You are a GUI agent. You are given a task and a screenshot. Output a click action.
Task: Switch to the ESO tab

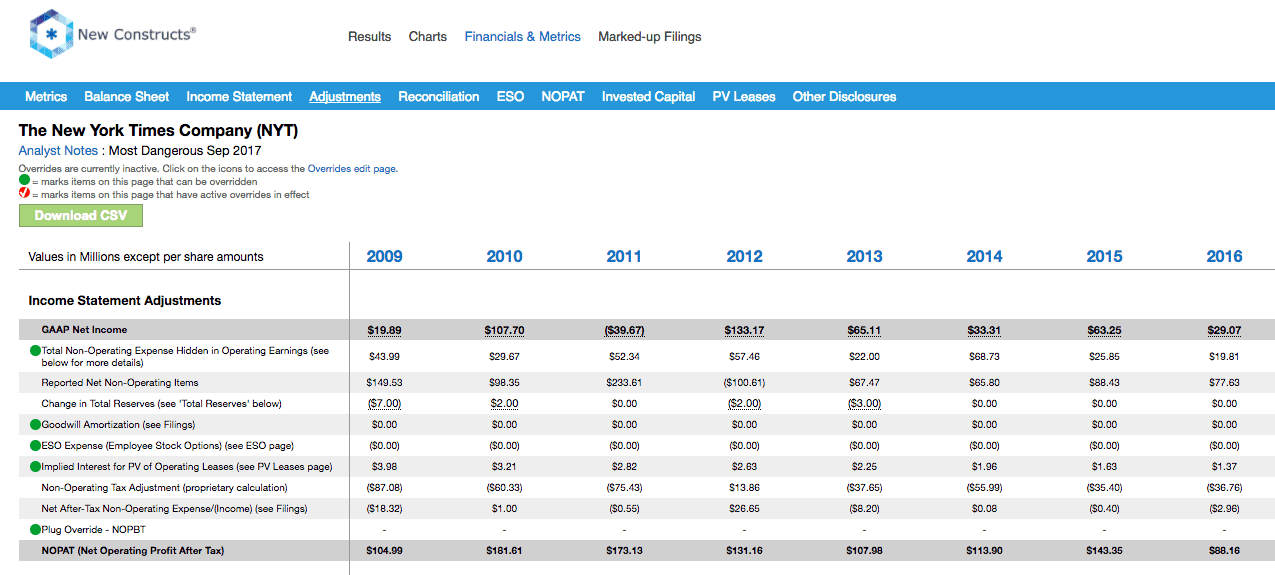[510, 97]
